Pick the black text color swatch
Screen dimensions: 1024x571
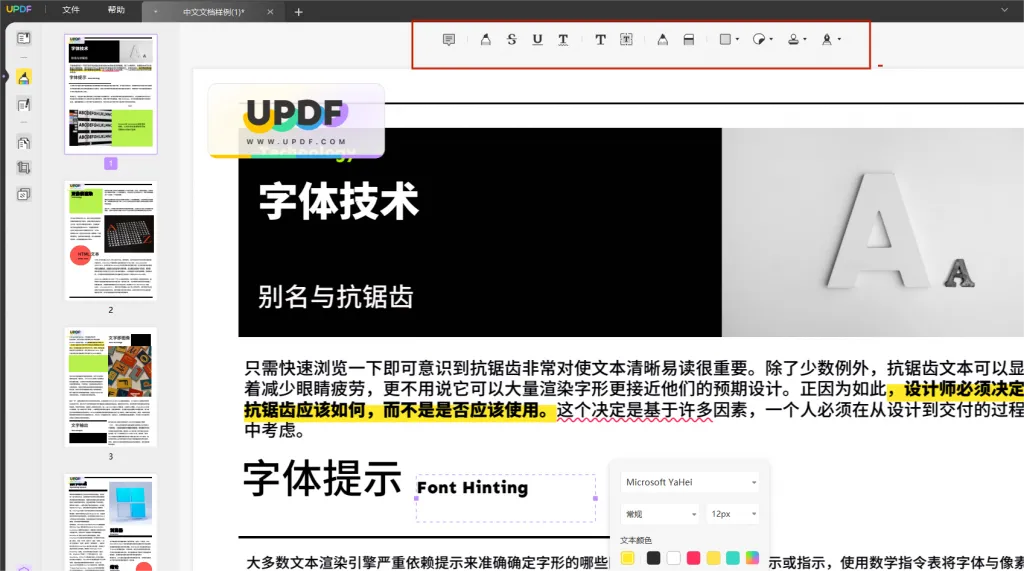(x=653, y=558)
